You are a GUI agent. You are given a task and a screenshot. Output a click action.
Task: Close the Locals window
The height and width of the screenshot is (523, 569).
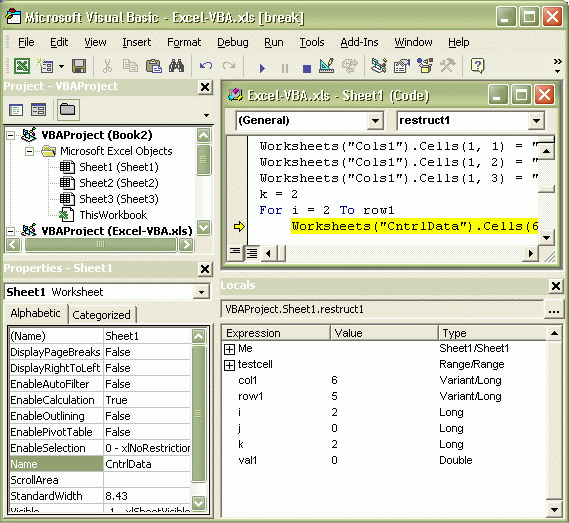coord(556,286)
